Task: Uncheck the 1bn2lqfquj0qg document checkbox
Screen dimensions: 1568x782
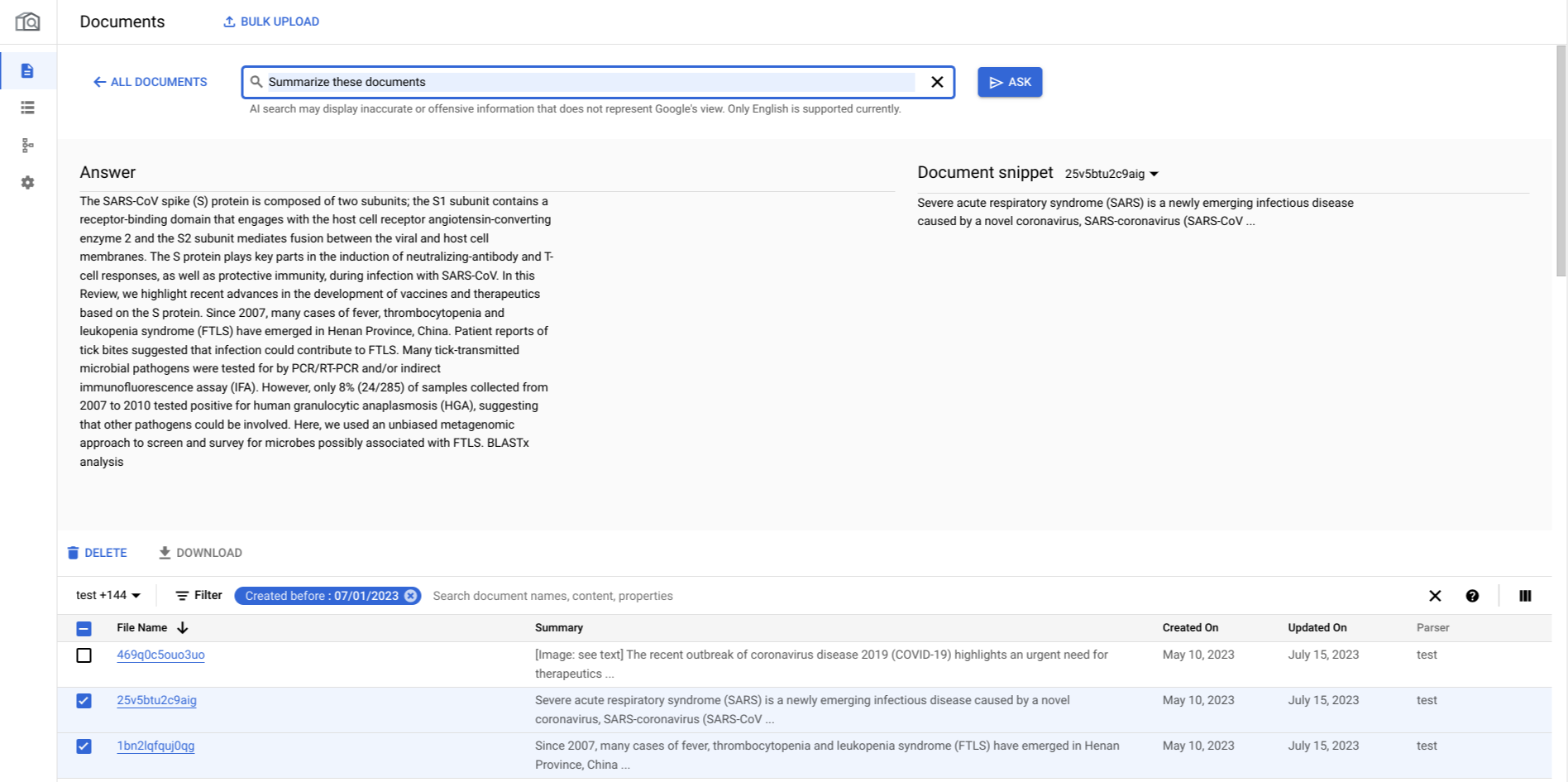Action: 84,746
